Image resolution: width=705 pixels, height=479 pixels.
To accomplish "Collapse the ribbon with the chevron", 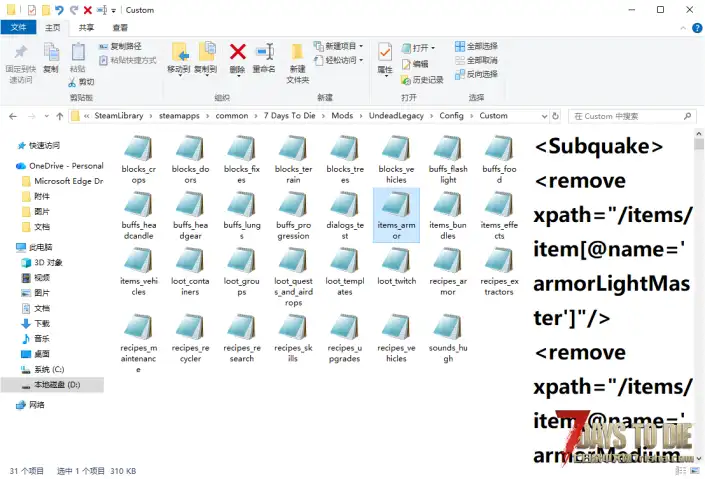I will point(683,28).
